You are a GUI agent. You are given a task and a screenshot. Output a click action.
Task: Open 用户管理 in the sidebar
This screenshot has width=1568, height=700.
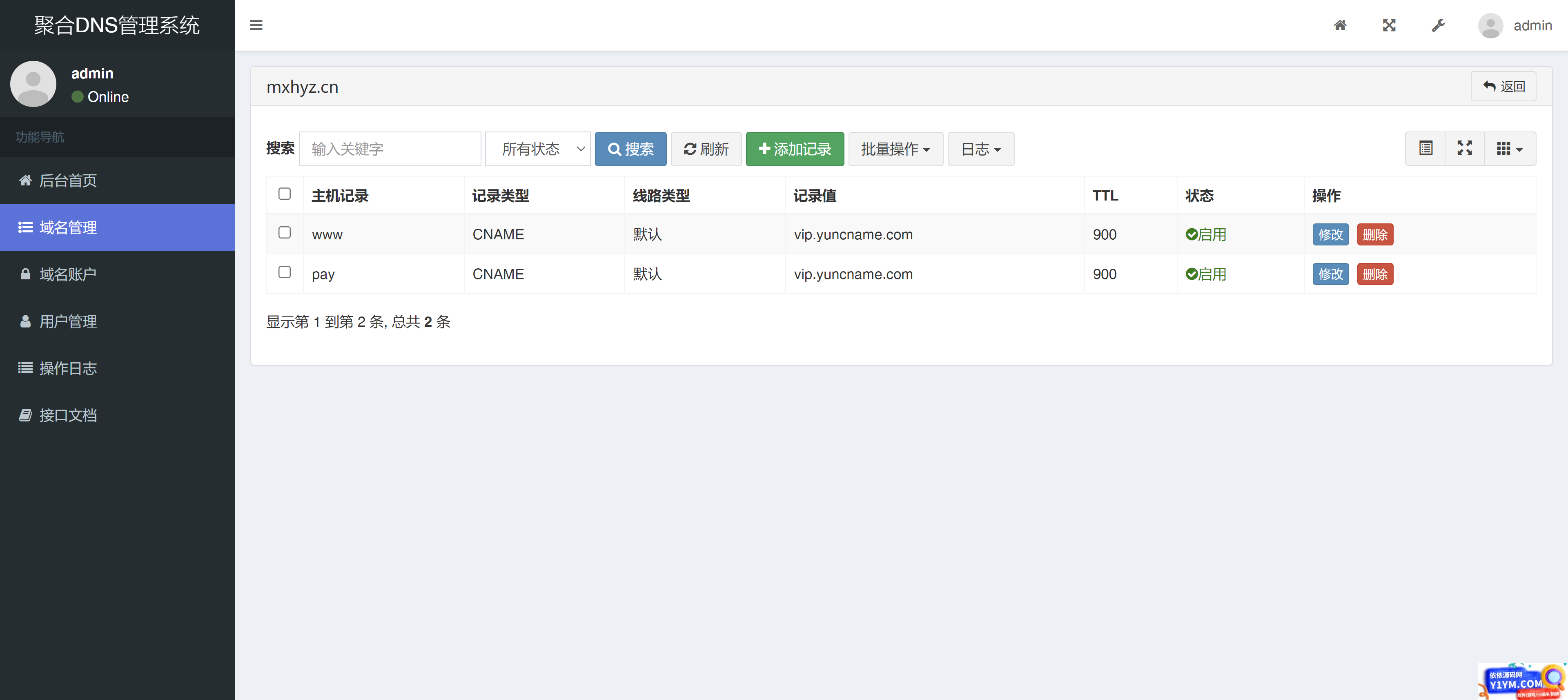[x=118, y=321]
